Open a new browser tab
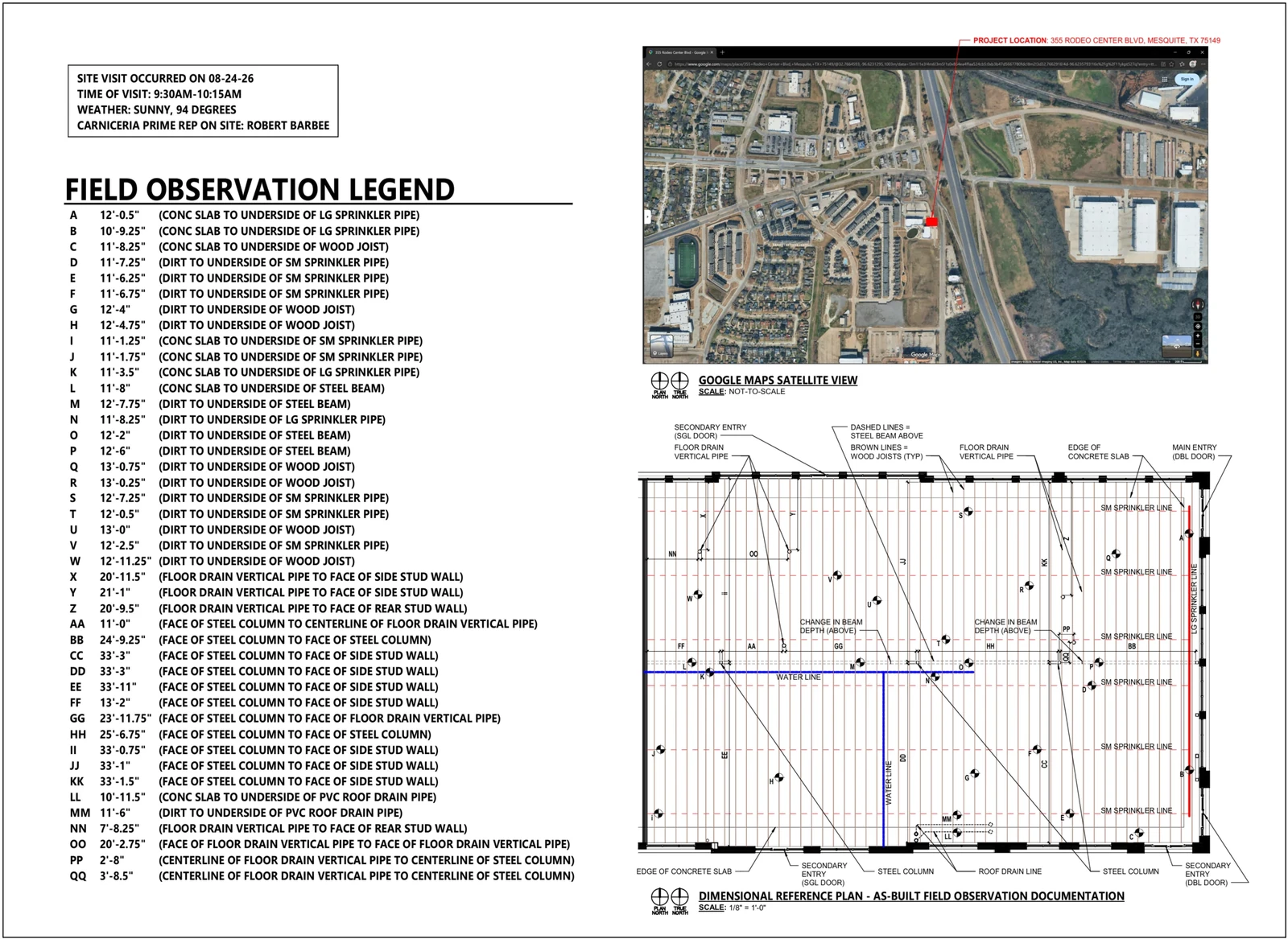This screenshot has height=939, width=1288. coord(722,52)
